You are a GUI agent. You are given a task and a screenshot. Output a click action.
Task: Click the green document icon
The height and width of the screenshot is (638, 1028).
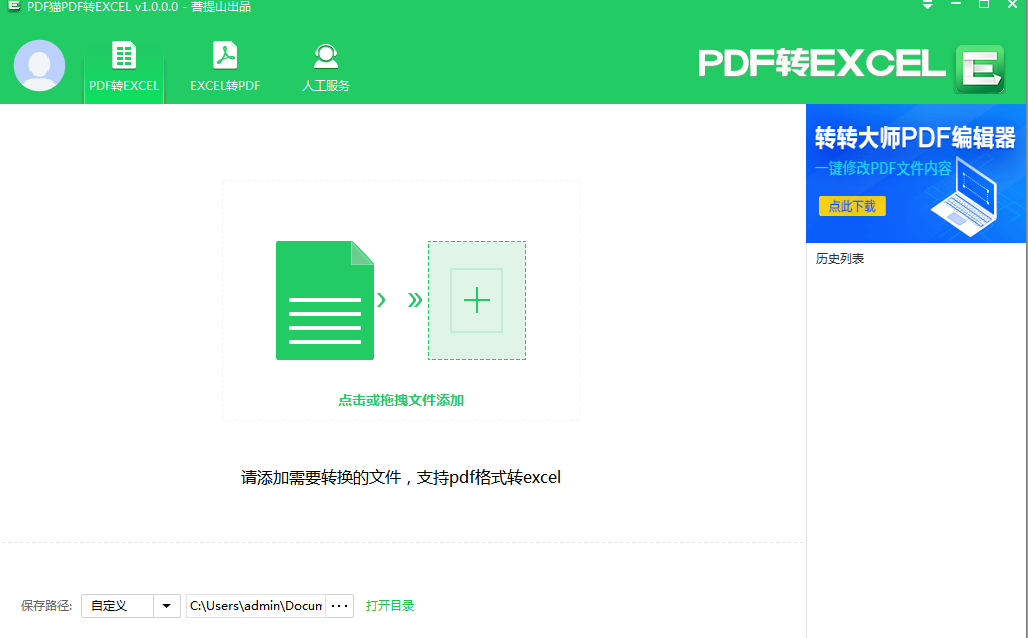coord(325,300)
